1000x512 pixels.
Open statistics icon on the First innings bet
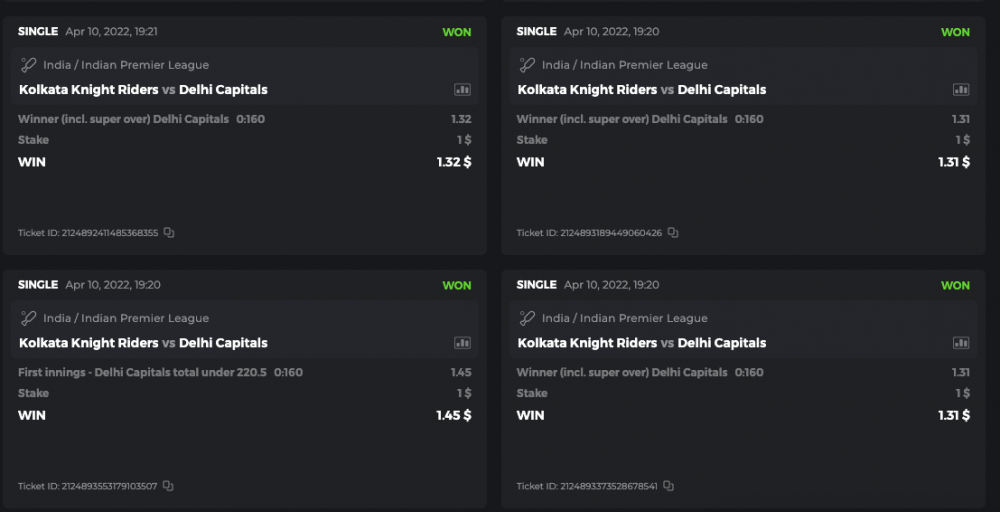click(x=462, y=343)
